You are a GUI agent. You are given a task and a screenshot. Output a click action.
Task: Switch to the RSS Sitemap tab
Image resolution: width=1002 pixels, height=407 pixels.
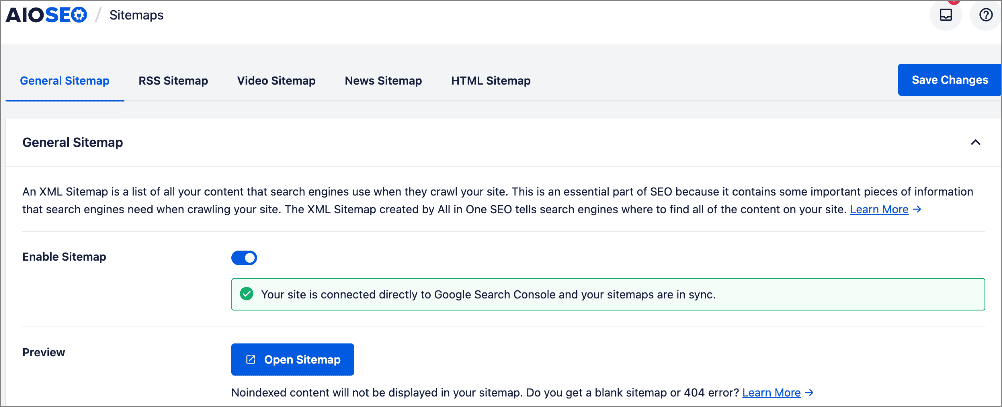(173, 81)
